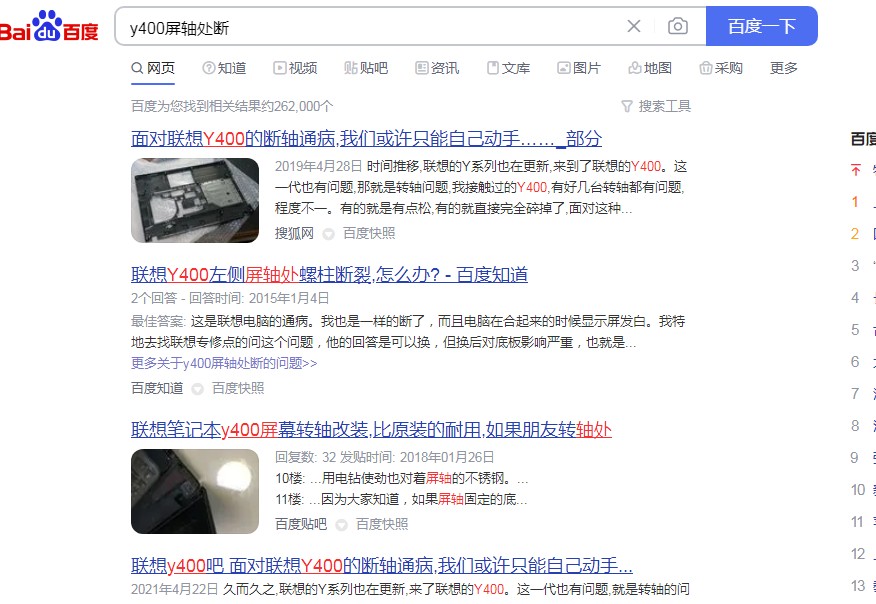
Task: Click the dark laptop hinge thumbnail
Action: pyautogui.click(x=195, y=492)
